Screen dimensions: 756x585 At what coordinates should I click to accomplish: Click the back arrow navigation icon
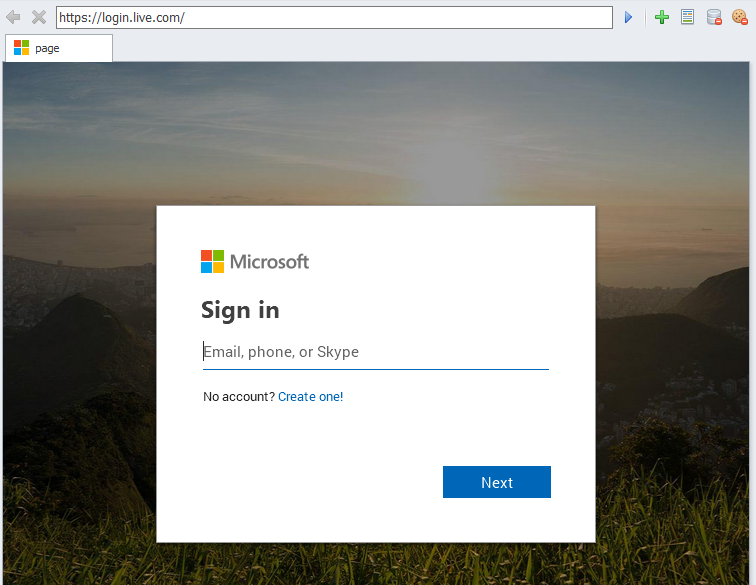[x=13, y=17]
